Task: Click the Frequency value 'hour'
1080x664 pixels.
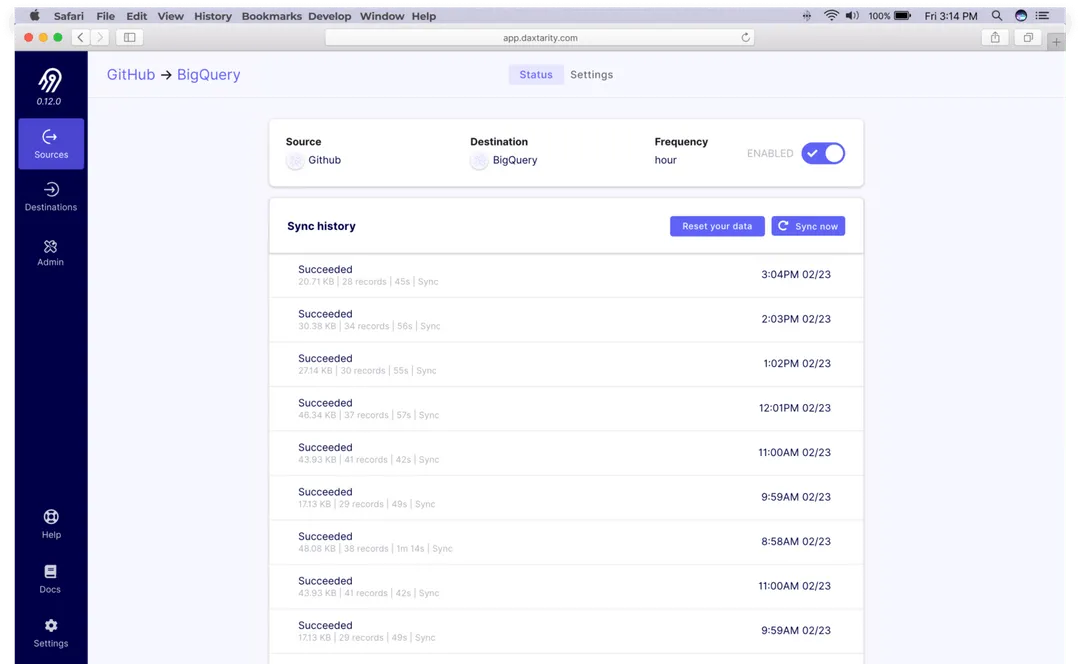Action: 665,160
